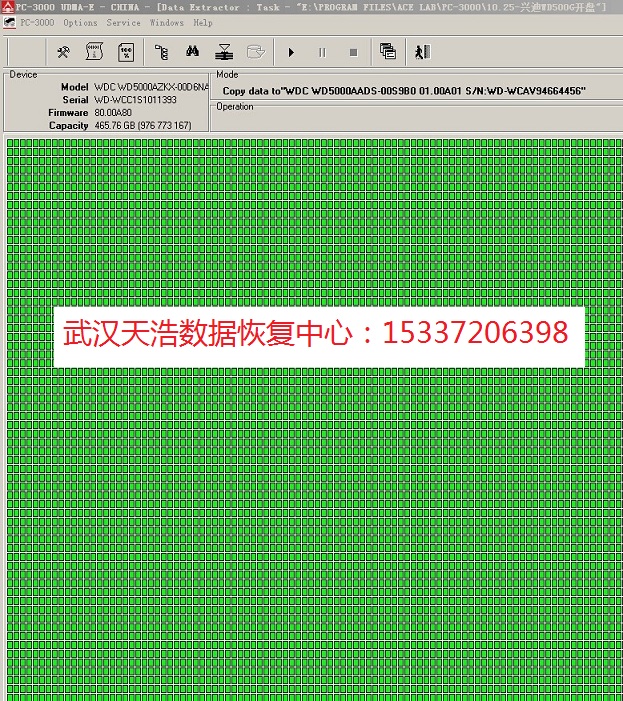This screenshot has width=623, height=701.
Task: Click the red Chinese phone number banner
Action: [317, 333]
